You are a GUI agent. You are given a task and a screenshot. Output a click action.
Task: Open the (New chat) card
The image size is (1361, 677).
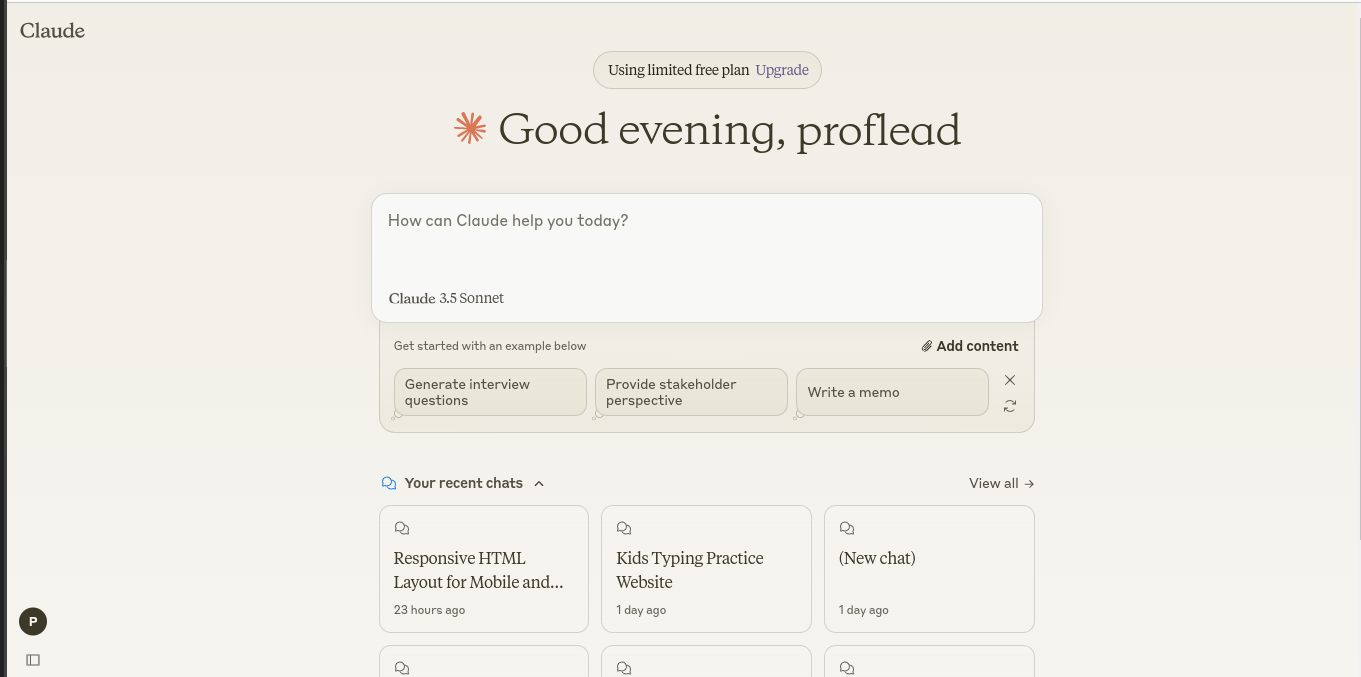tap(929, 569)
